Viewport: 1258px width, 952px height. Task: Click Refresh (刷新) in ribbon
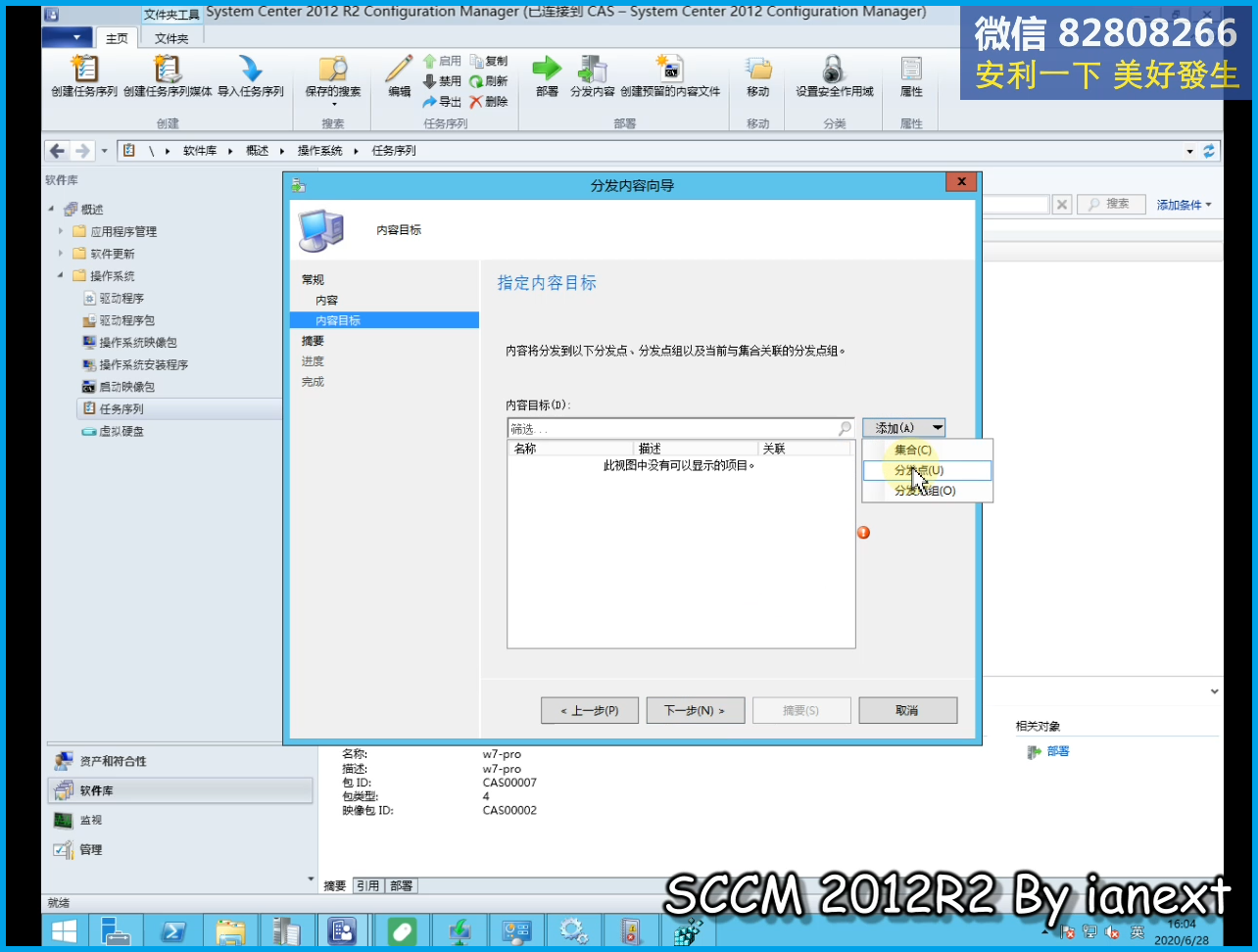pyautogui.click(x=488, y=81)
